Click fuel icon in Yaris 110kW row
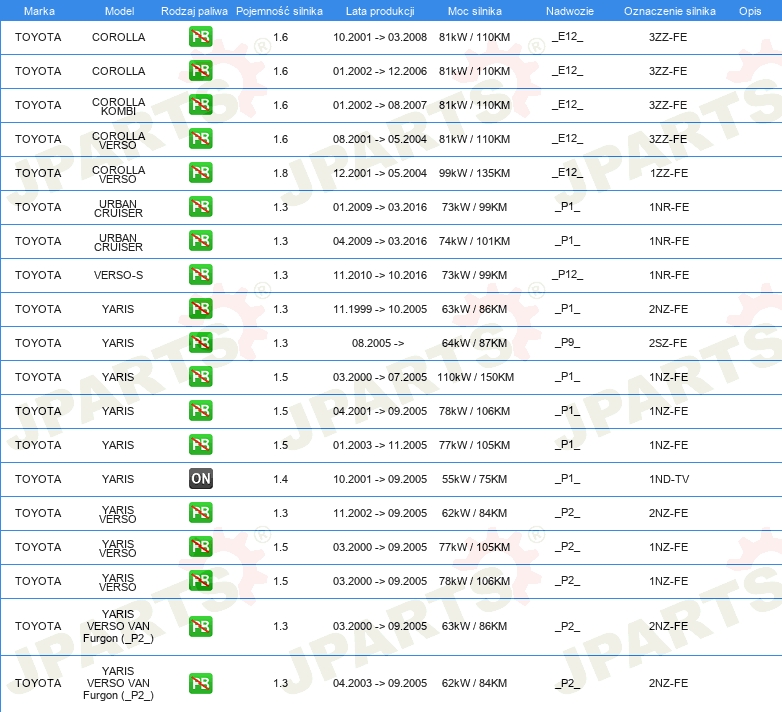The width and height of the screenshot is (782, 712). (x=200, y=376)
